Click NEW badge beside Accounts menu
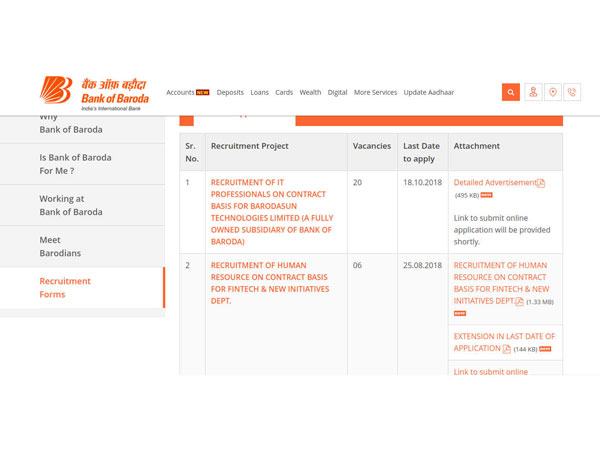The height and width of the screenshot is (450, 600). click(x=202, y=92)
